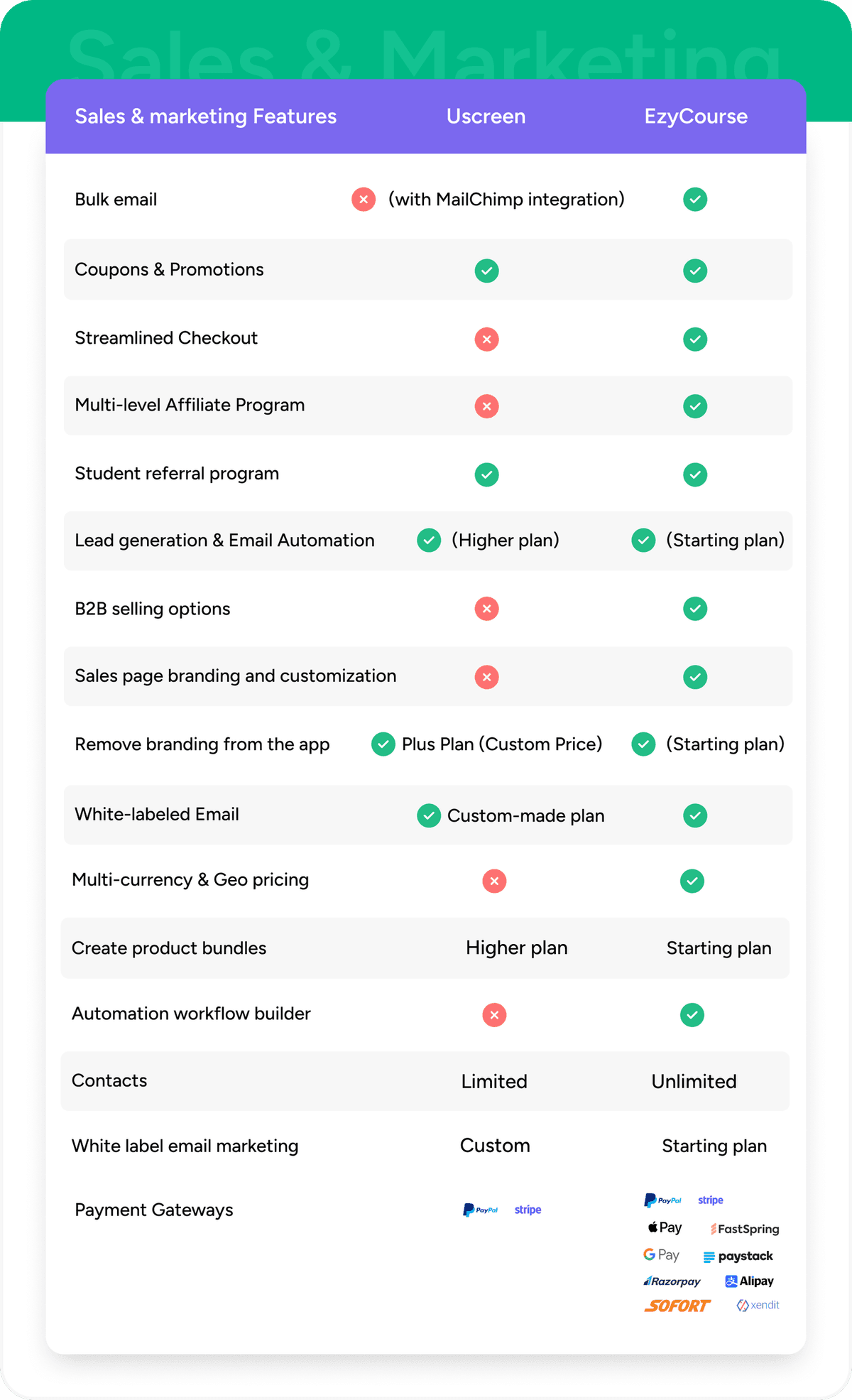Click Uscreen's red X for Streamlined Checkout
The width and height of the screenshot is (852, 1400).
486,340
